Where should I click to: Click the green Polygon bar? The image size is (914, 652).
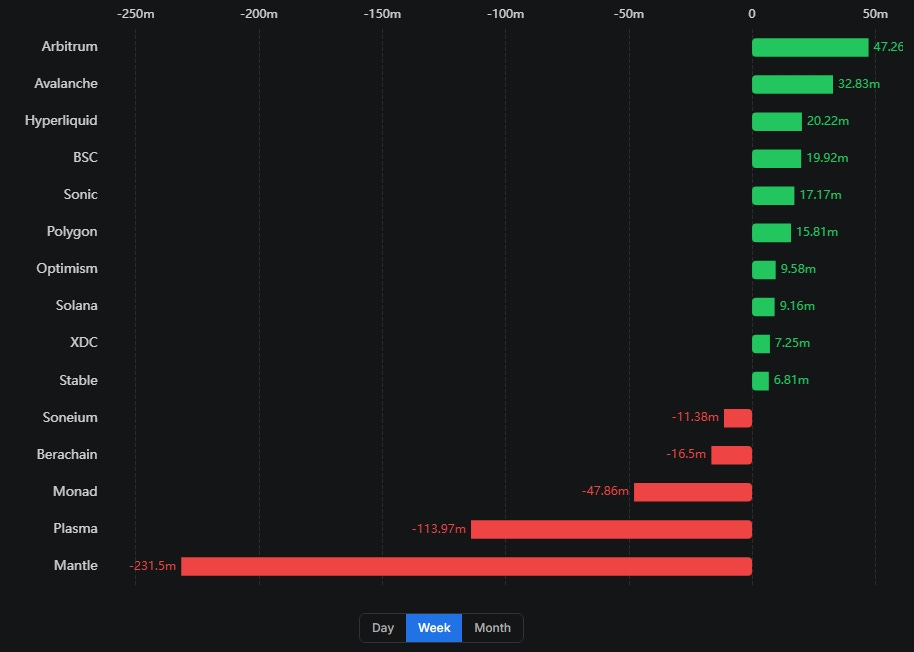point(771,232)
